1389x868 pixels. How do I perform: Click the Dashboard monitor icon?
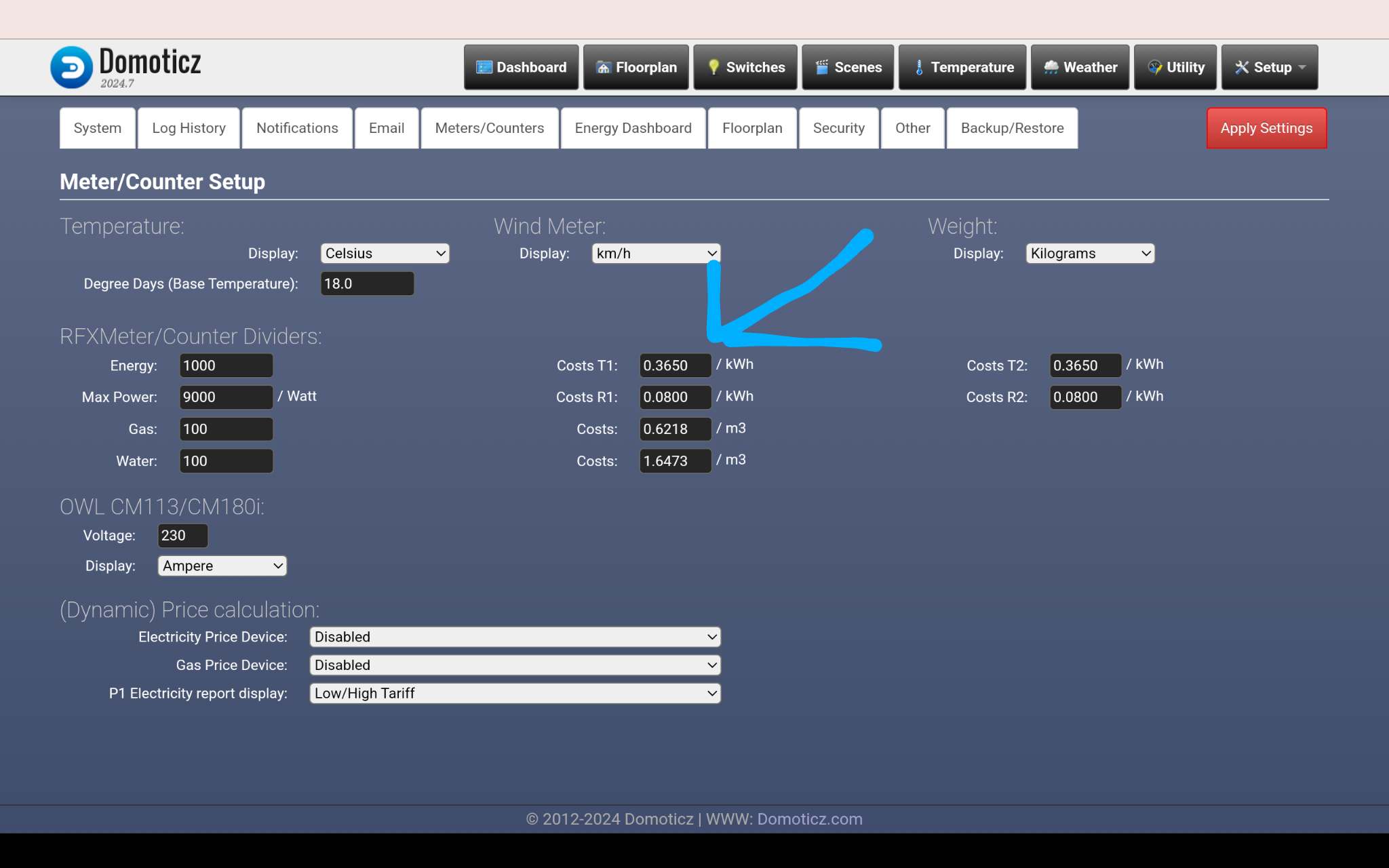point(484,67)
